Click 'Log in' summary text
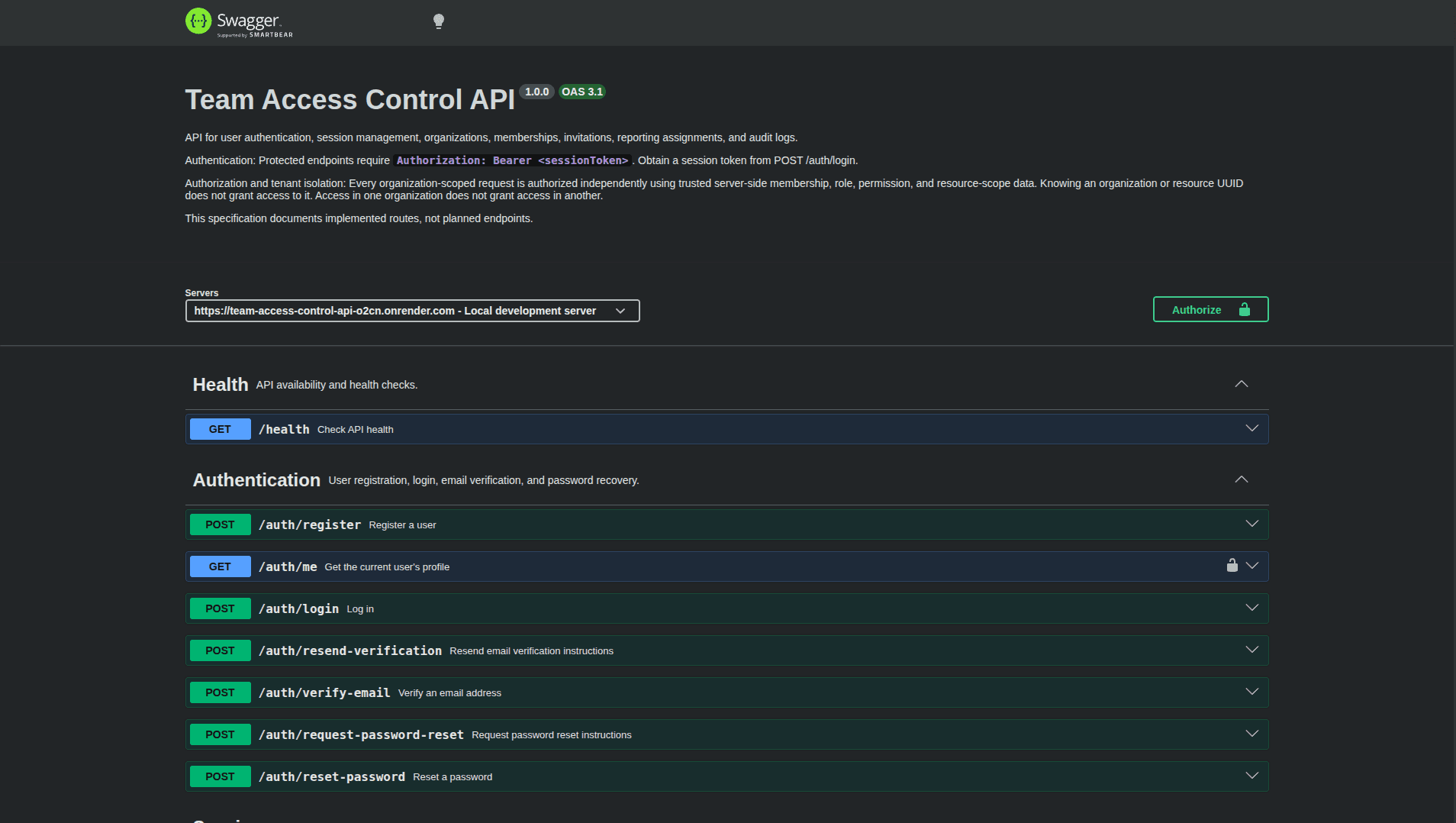The image size is (1456, 823). [360, 609]
